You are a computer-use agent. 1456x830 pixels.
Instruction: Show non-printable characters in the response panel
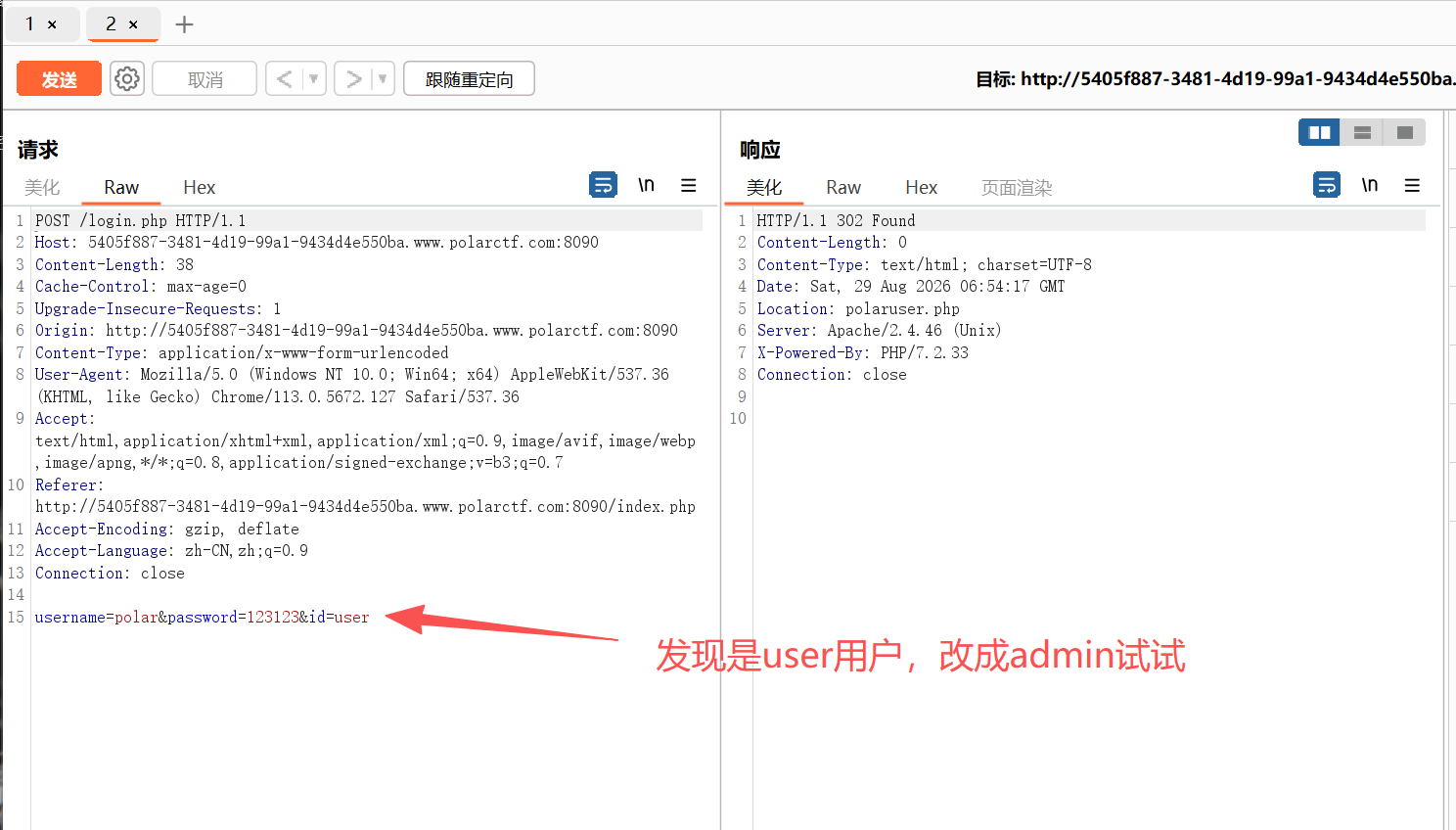coord(1370,184)
